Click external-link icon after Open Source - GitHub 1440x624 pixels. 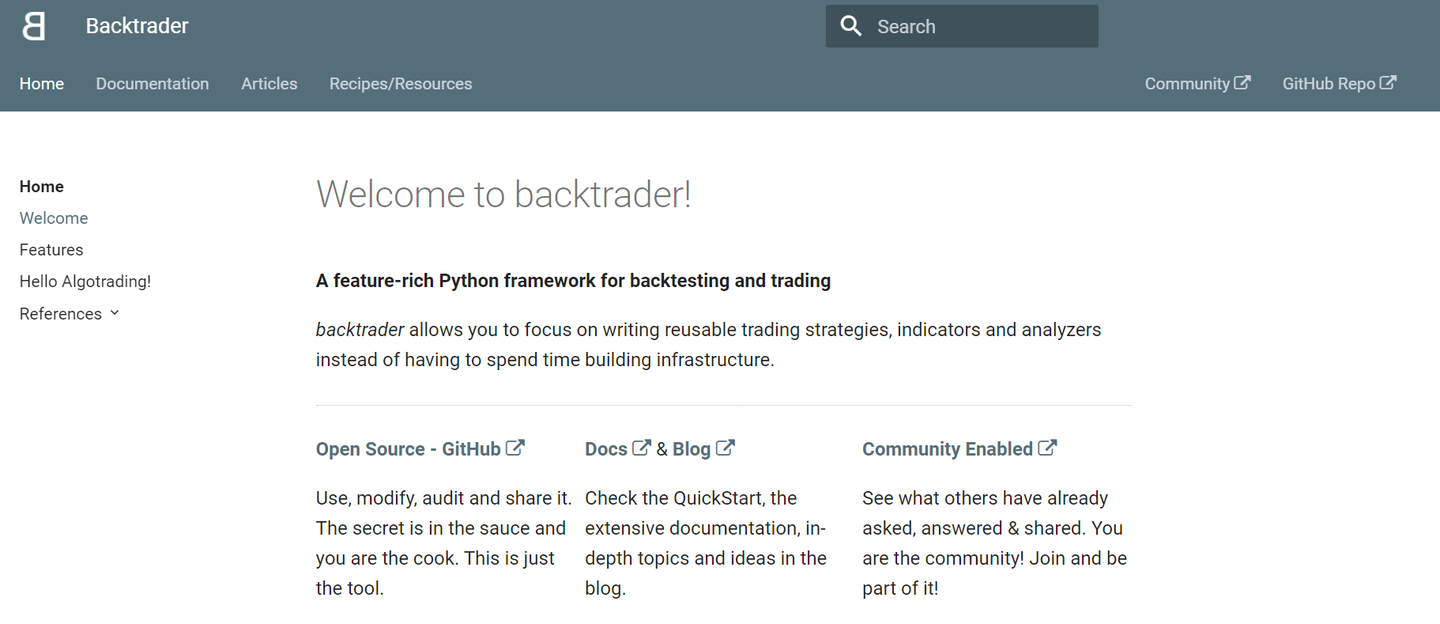click(515, 448)
